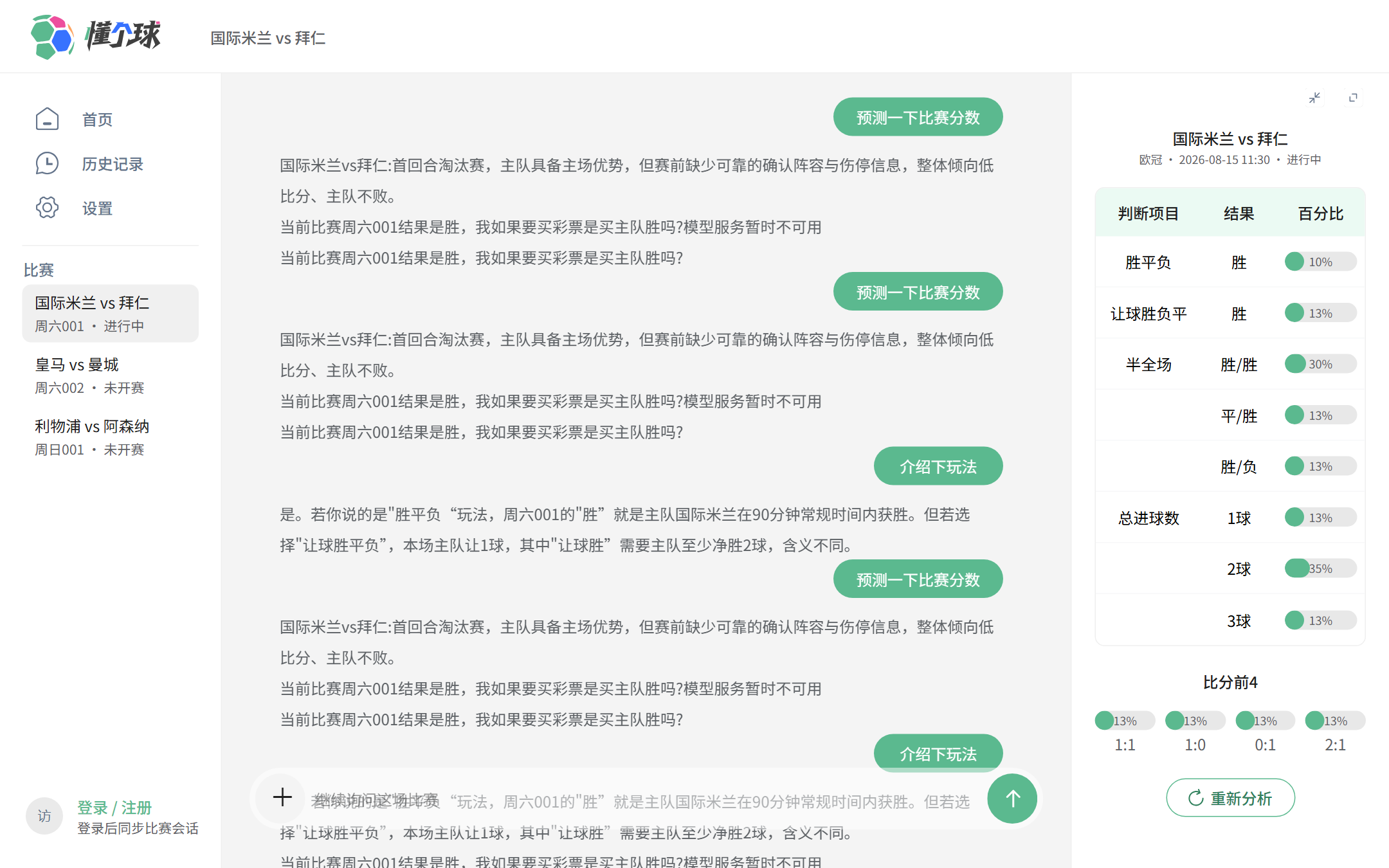1389x868 pixels.
Task: Click the 0:1 score percentage bar
Action: point(1265,721)
